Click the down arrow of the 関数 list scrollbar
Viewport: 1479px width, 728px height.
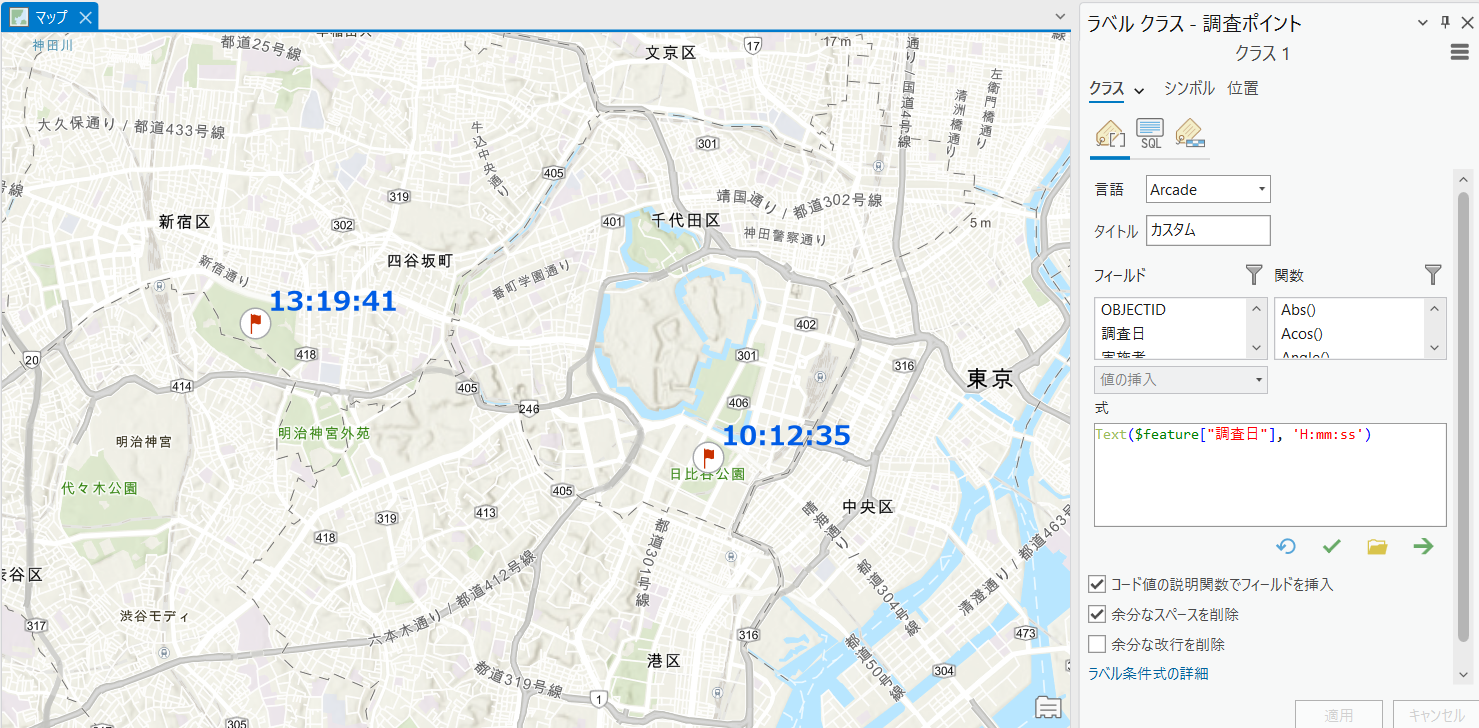[1437, 348]
